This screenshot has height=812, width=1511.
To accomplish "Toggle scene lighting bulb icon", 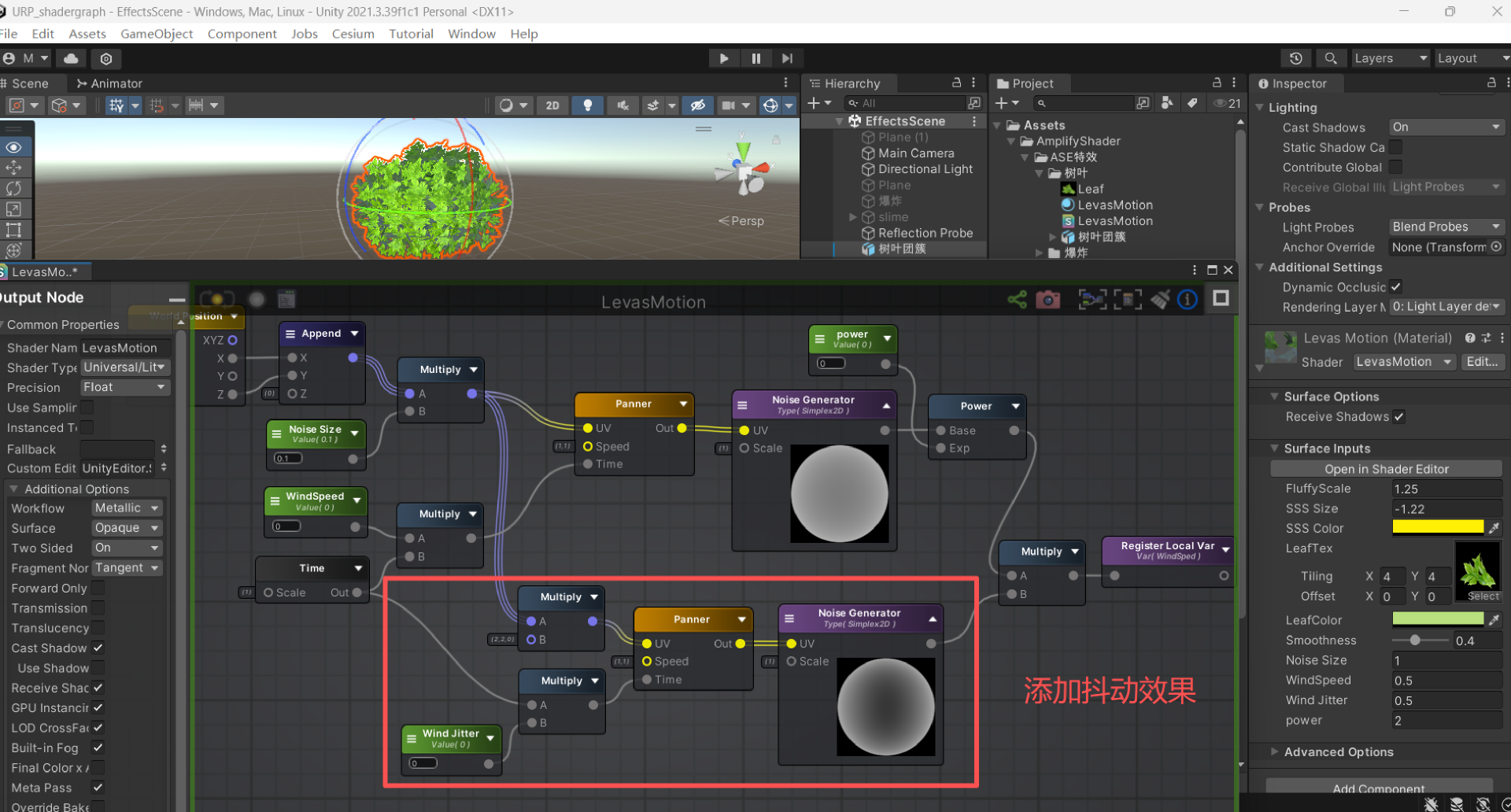I will 587,105.
